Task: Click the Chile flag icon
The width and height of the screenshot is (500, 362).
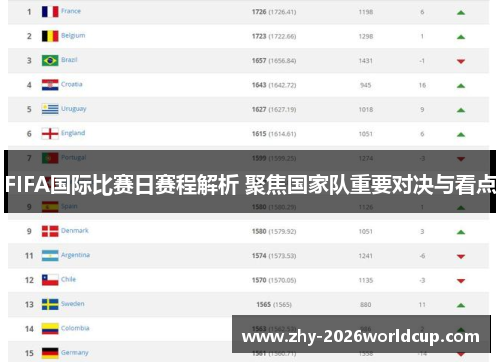Action: tap(50, 280)
